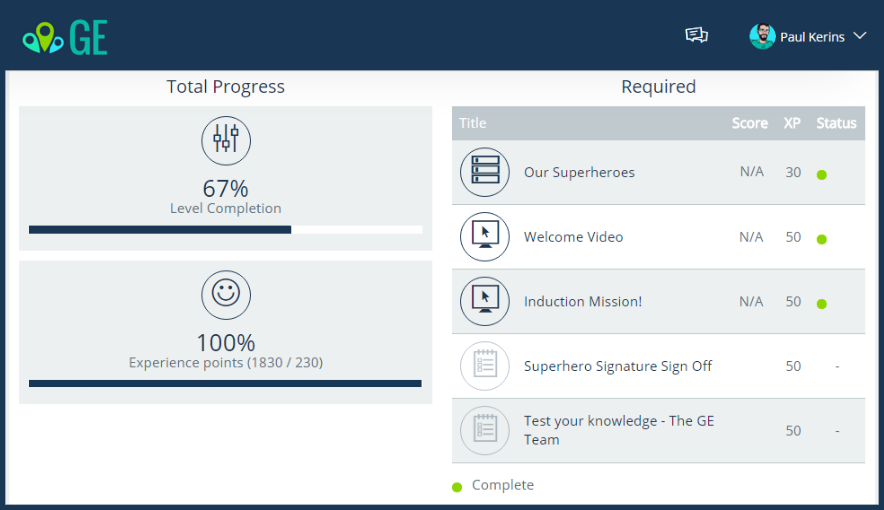The width and height of the screenshot is (884, 510).
Task: Sort by the Title column header
Action: (x=473, y=123)
